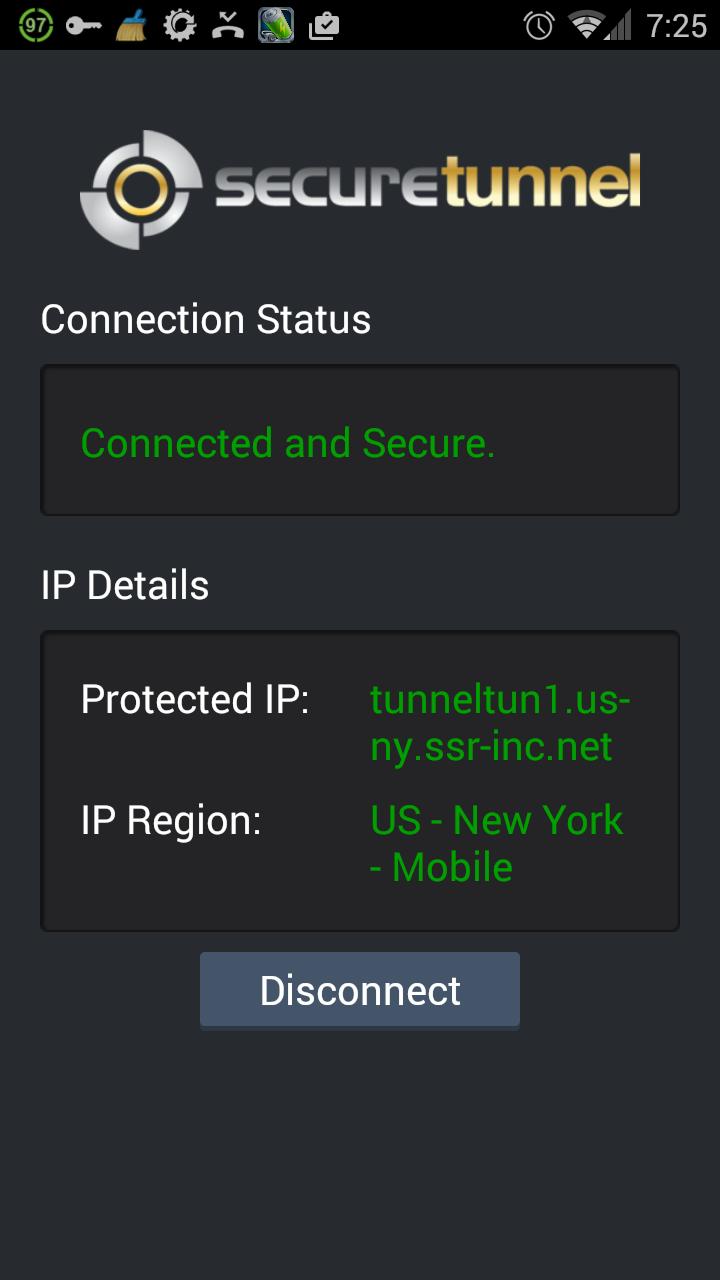The image size is (720, 1280).
Task: Tap the Connection Status heading
Action: pos(206,320)
